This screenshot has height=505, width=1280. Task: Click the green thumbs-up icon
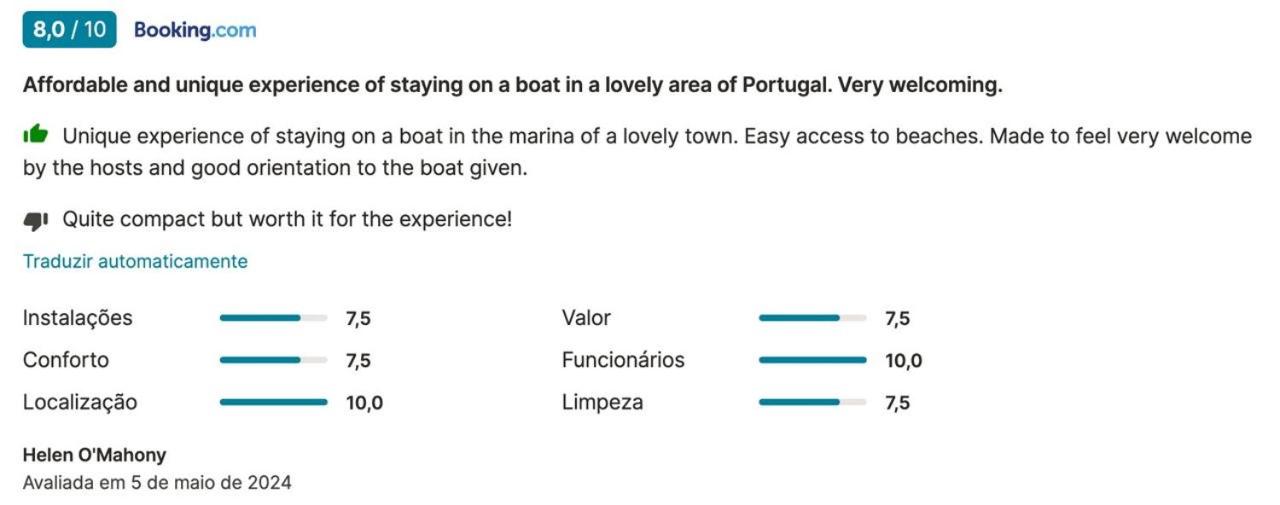(36, 134)
